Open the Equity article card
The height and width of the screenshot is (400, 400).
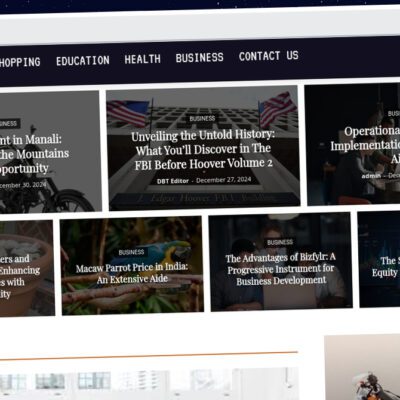pos(380,259)
